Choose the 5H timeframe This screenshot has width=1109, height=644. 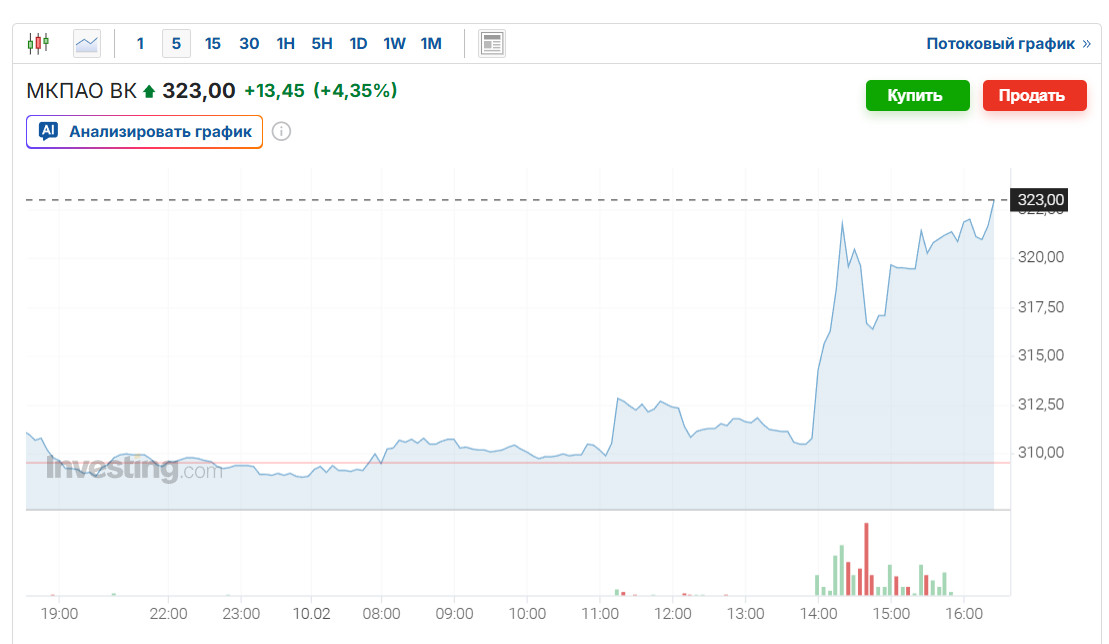click(x=322, y=43)
